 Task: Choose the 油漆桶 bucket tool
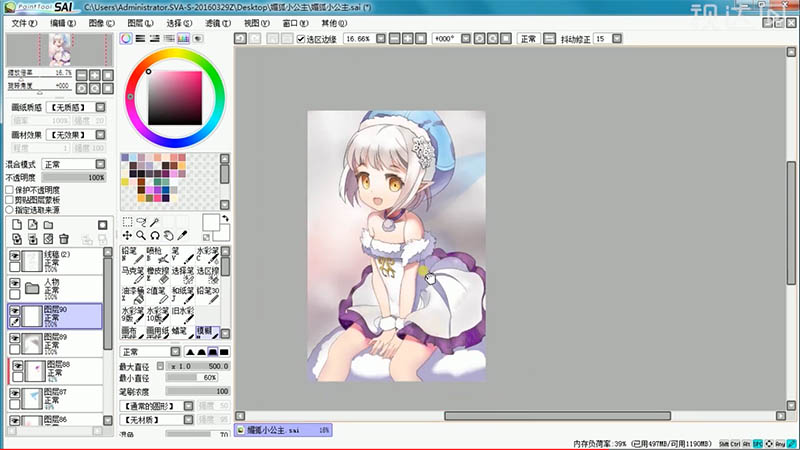click(x=133, y=294)
